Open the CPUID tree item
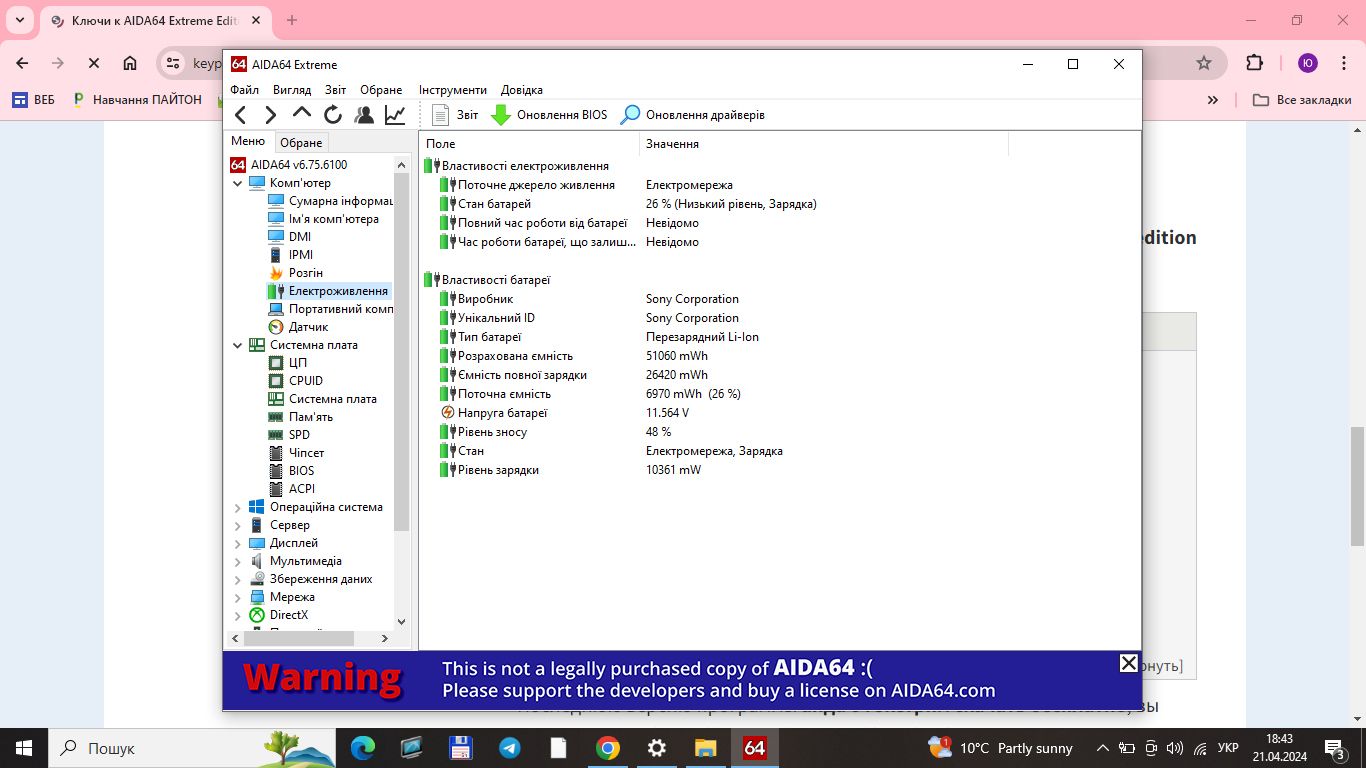The width and height of the screenshot is (1366, 768). 296,381
